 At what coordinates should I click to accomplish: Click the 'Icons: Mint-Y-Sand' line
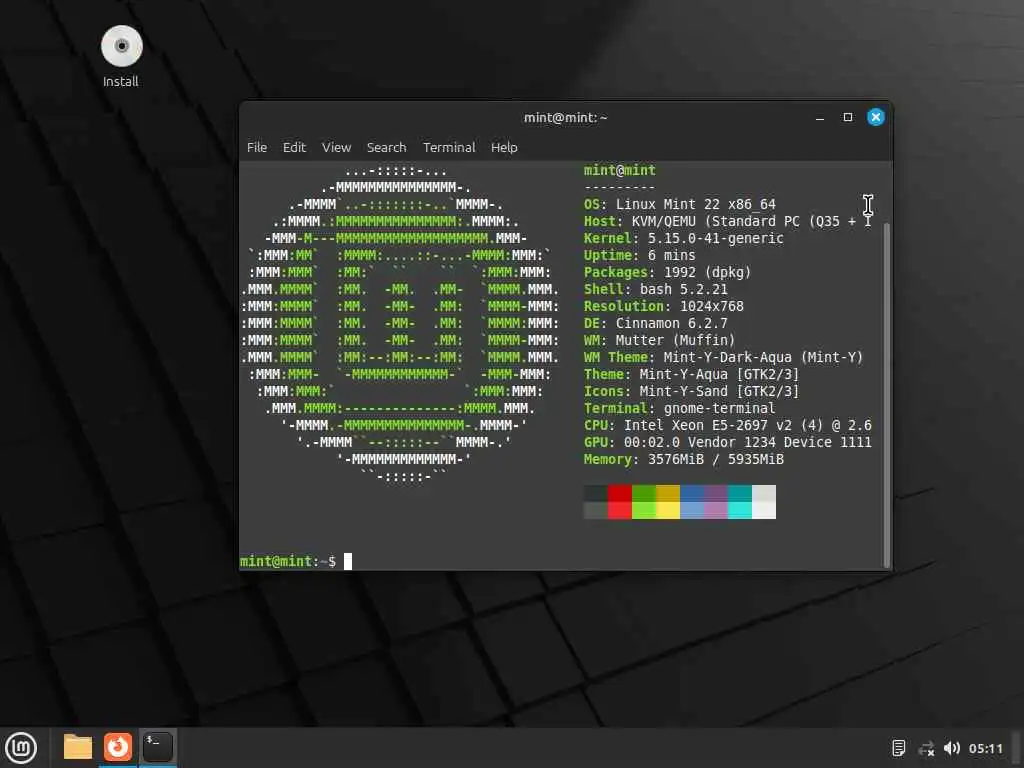coord(691,391)
